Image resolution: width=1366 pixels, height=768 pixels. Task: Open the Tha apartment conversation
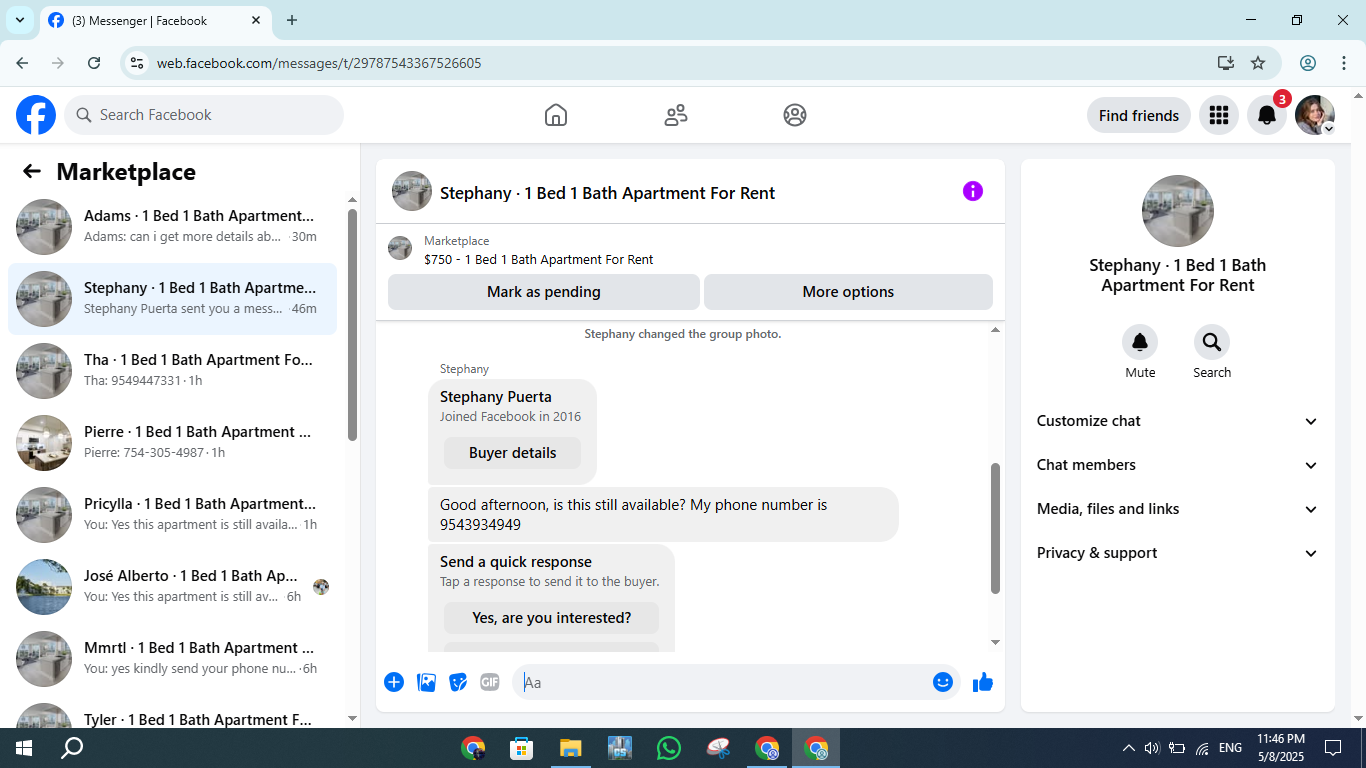click(x=172, y=371)
